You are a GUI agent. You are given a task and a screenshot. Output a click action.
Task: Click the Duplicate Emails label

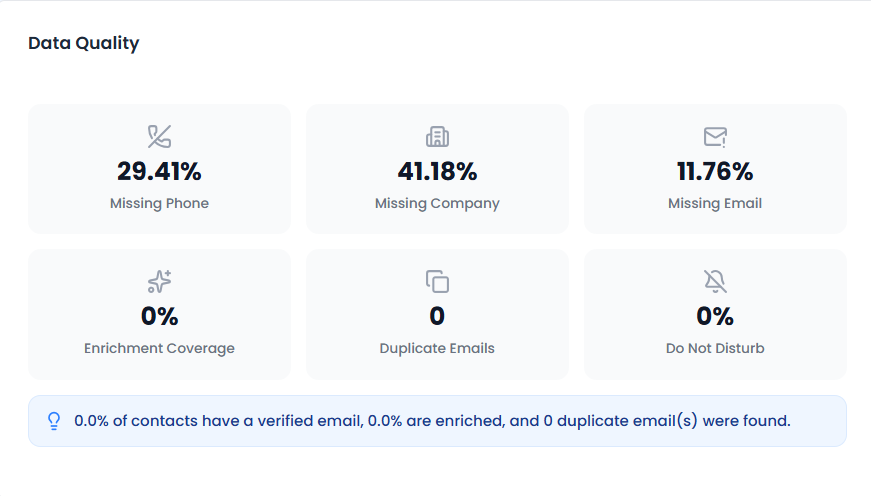(x=437, y=348)
